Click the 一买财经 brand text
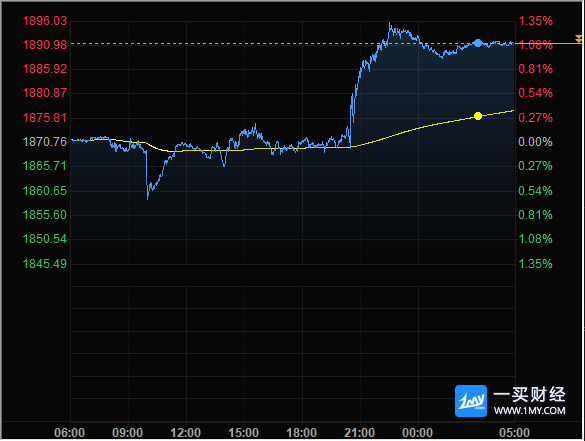 click(529, 395)
